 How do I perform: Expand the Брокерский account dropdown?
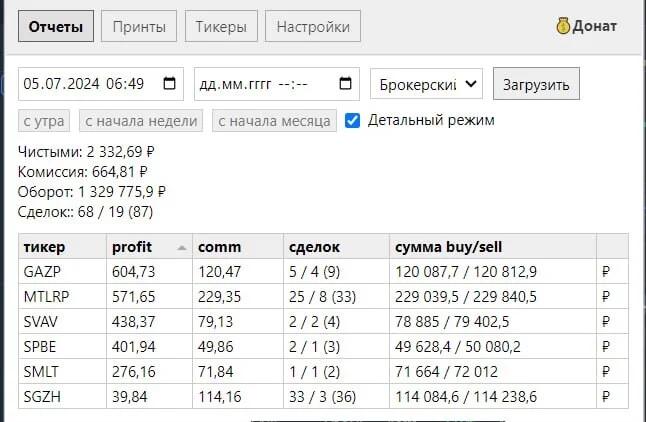tap(426, 84)
